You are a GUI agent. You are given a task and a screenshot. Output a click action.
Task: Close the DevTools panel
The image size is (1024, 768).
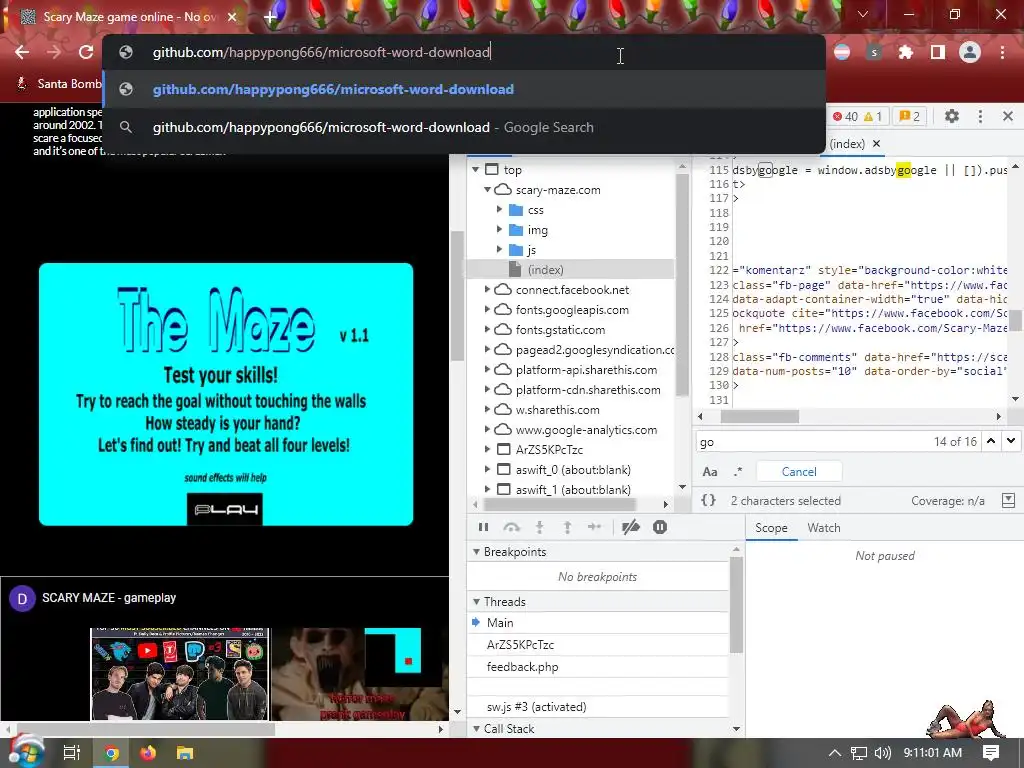[1008, 116]
